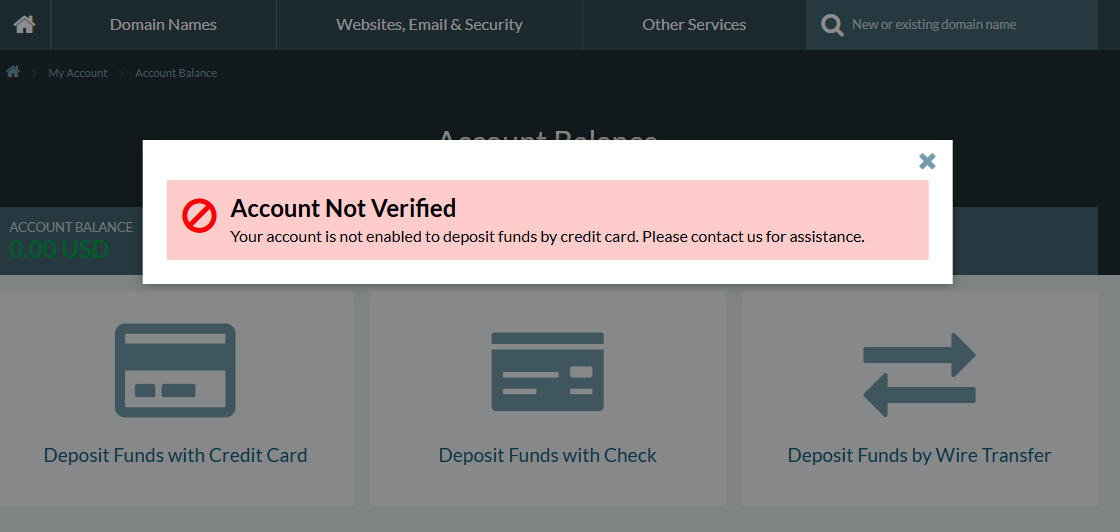Go to My Account breadcrumb link
This screenshot has width=1120, height=532.
[x=78, y=73]
